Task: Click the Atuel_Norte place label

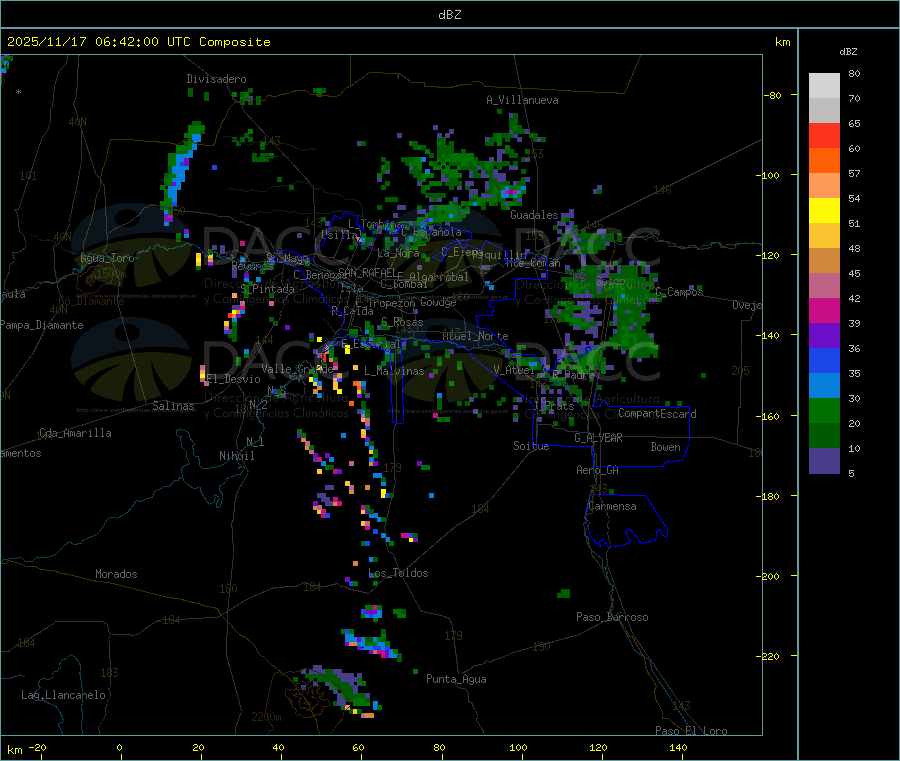Action: tap(475, 336)
